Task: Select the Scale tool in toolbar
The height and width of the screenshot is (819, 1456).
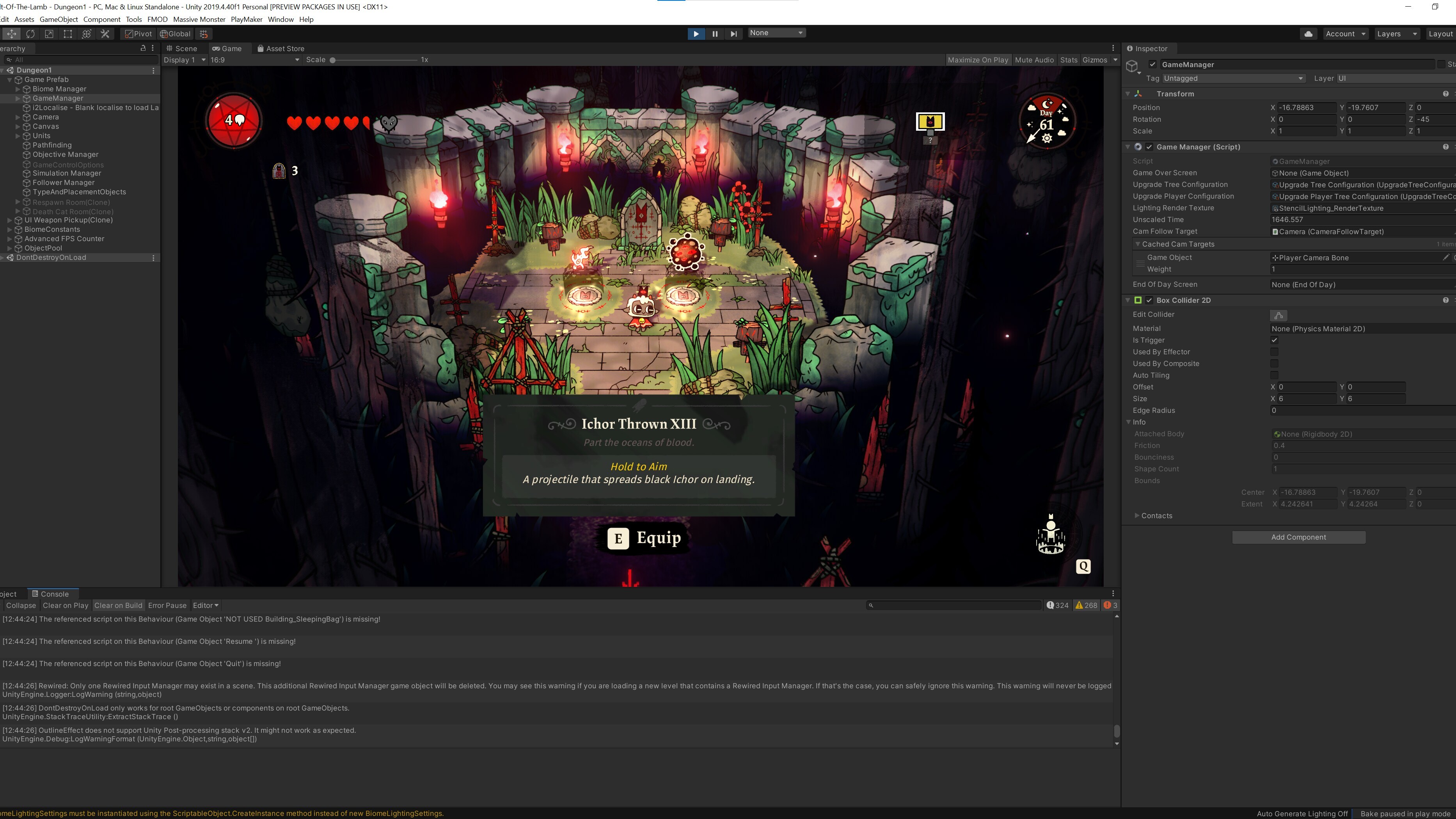Action: [49, 34]
